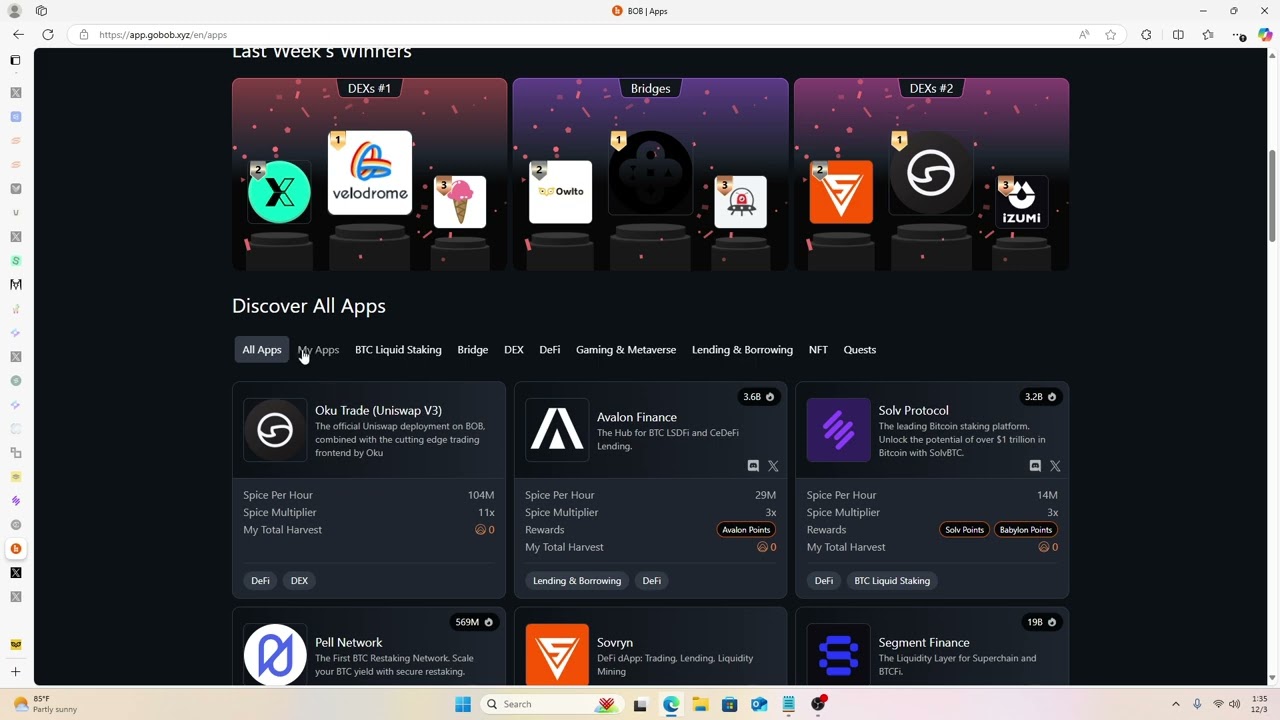Screen dimensions: 1280x720
Task: Switch to active BOB tab in sidebar
Action: (x=15, y=549)
